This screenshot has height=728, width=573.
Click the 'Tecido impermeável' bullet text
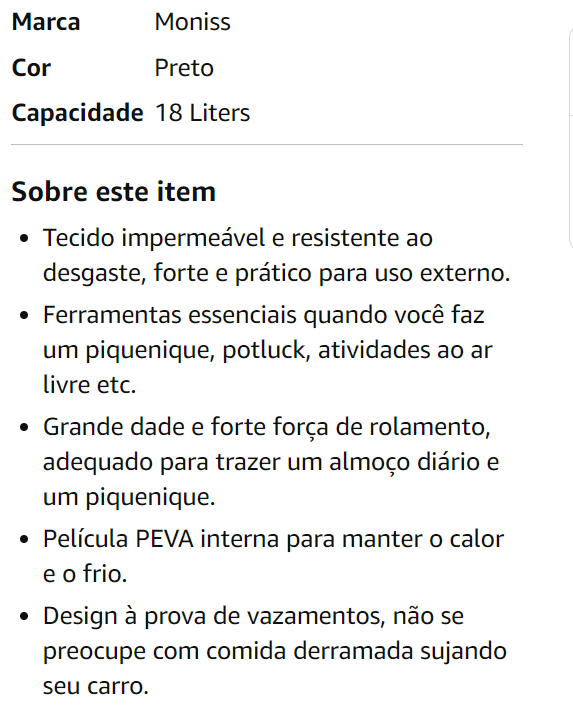click(x=277, y=255)
